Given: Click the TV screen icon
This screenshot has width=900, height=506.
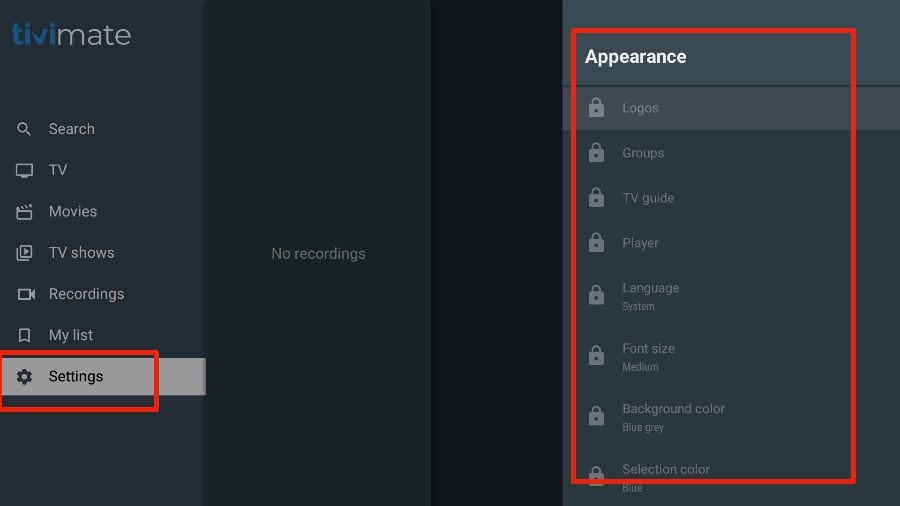Looking at the screenshot, I should click(25, 171).
